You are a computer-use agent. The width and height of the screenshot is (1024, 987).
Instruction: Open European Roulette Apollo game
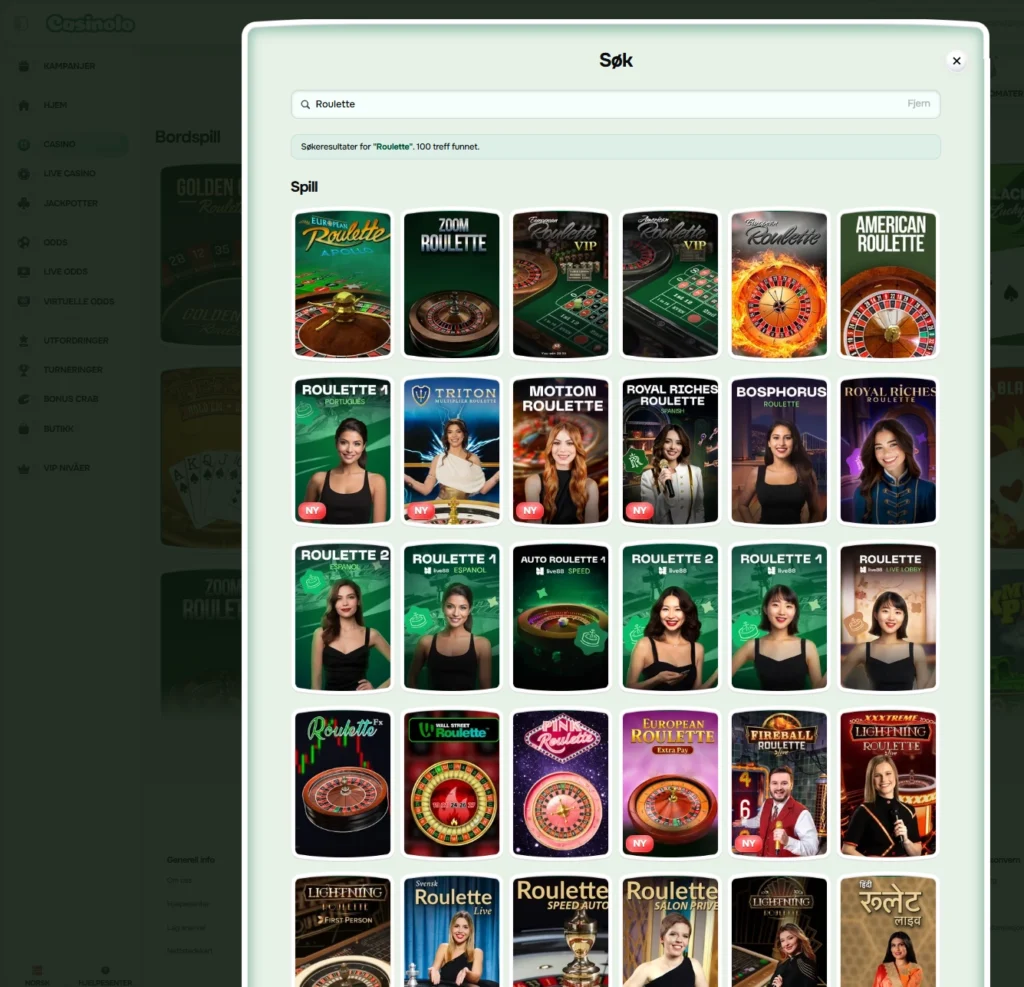(343, 283)
